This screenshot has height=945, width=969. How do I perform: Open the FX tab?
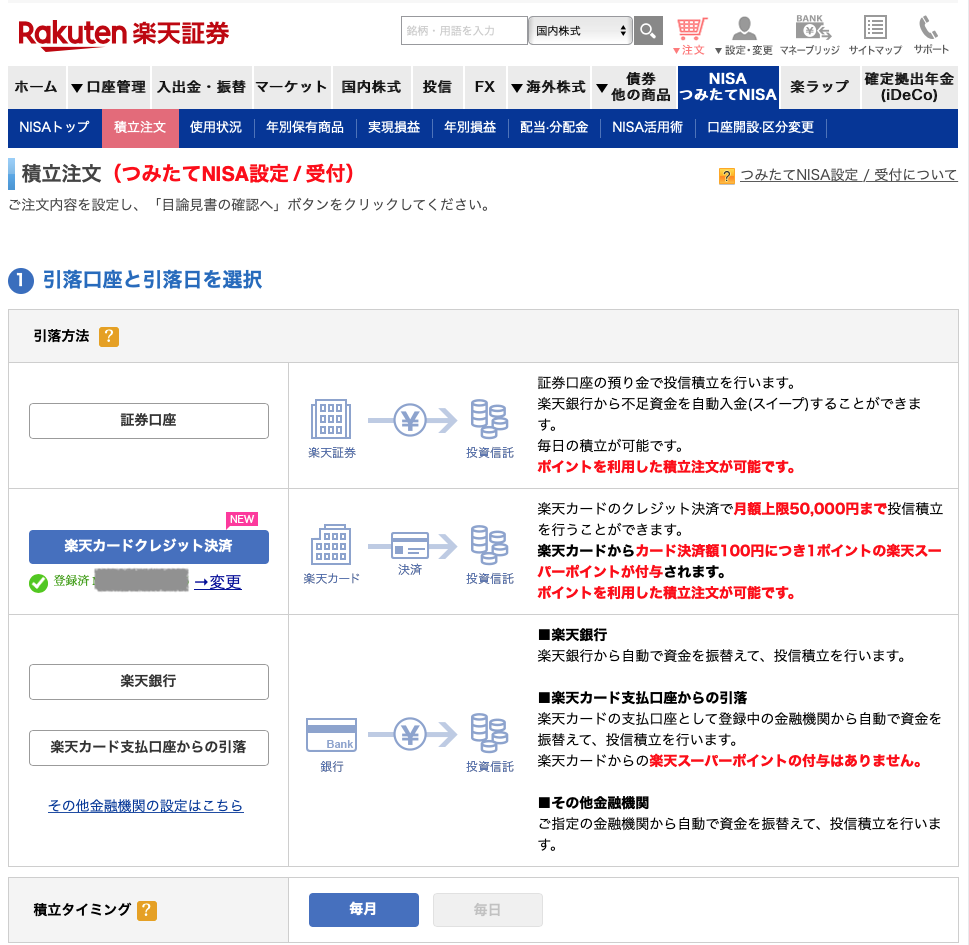(484, 87)
